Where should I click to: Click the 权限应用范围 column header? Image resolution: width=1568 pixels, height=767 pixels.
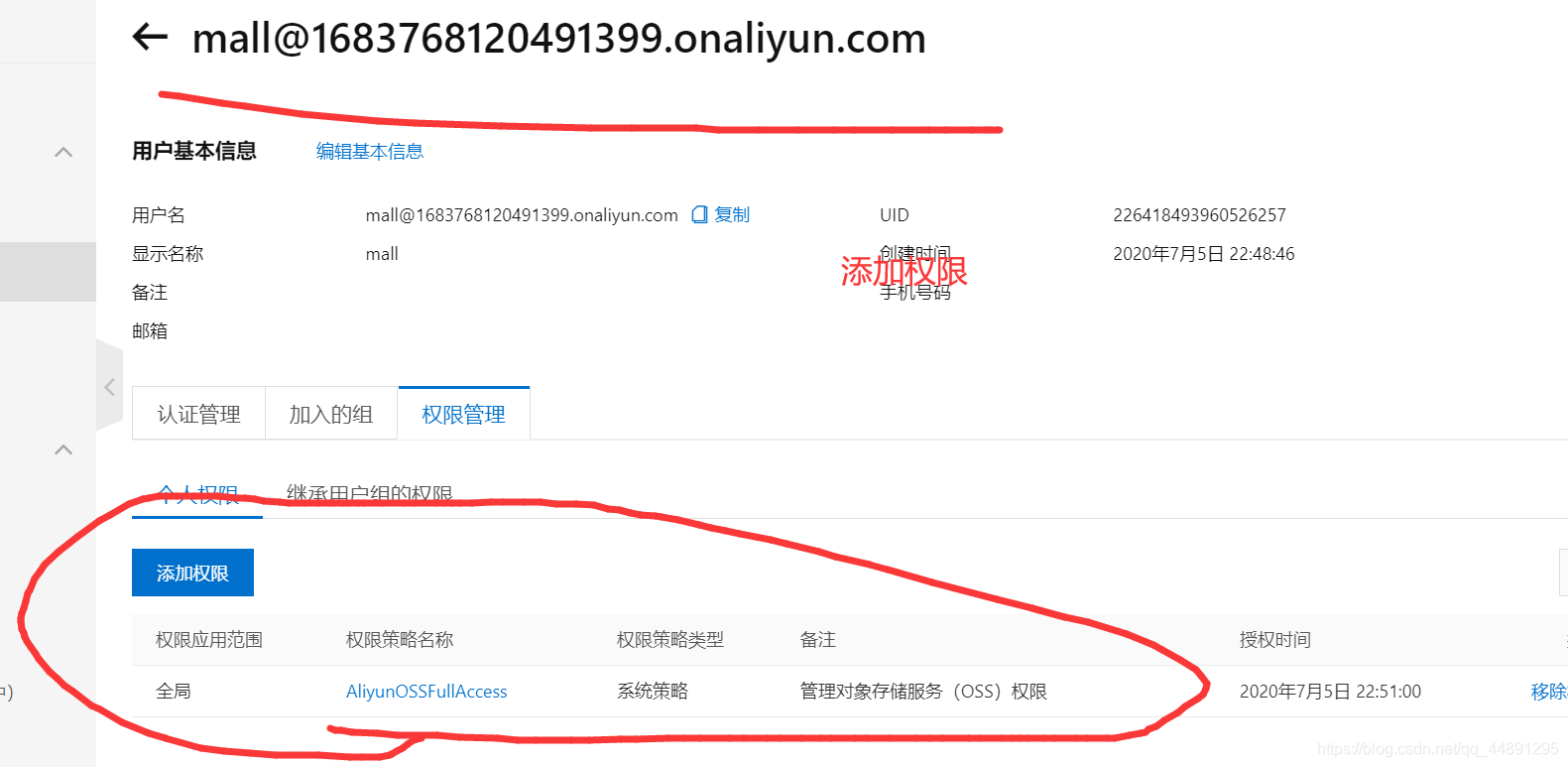point(209,640)
